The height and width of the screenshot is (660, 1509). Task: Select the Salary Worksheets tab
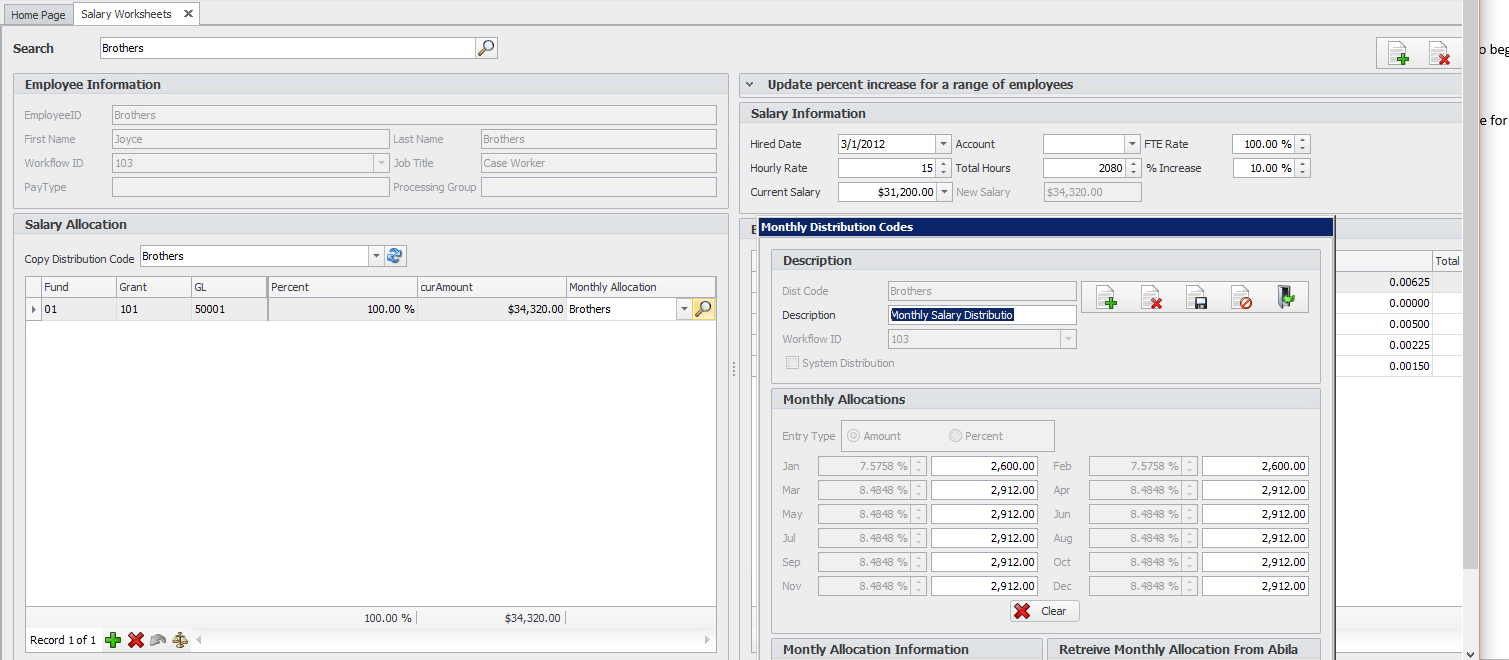(x=126, y=14)
